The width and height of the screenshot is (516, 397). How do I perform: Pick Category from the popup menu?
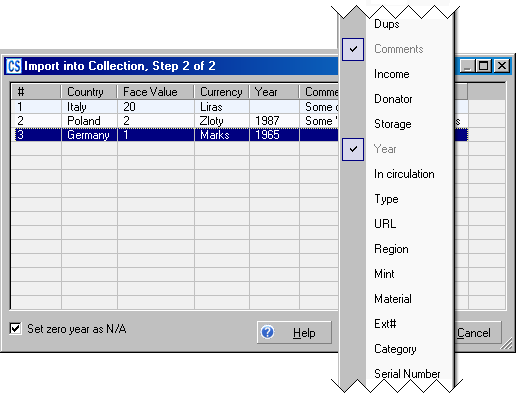click(x=395, y=349)
